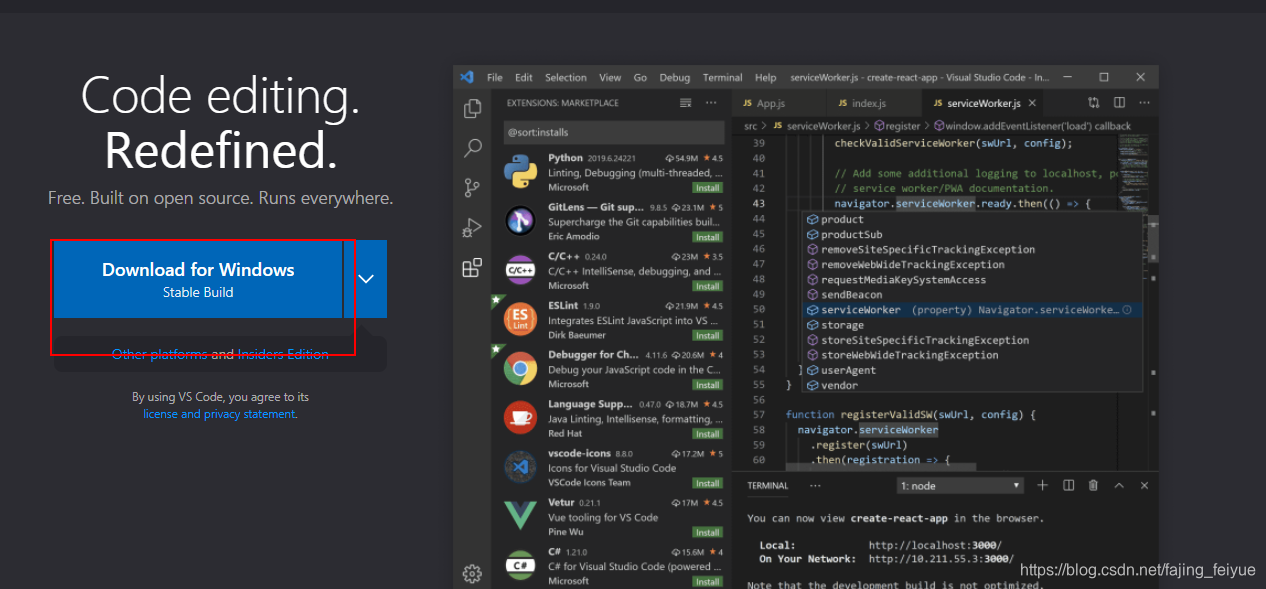Install the Language Support for Java extension
Viewport: 1266px width, 589px height.
tap(708, 434)
